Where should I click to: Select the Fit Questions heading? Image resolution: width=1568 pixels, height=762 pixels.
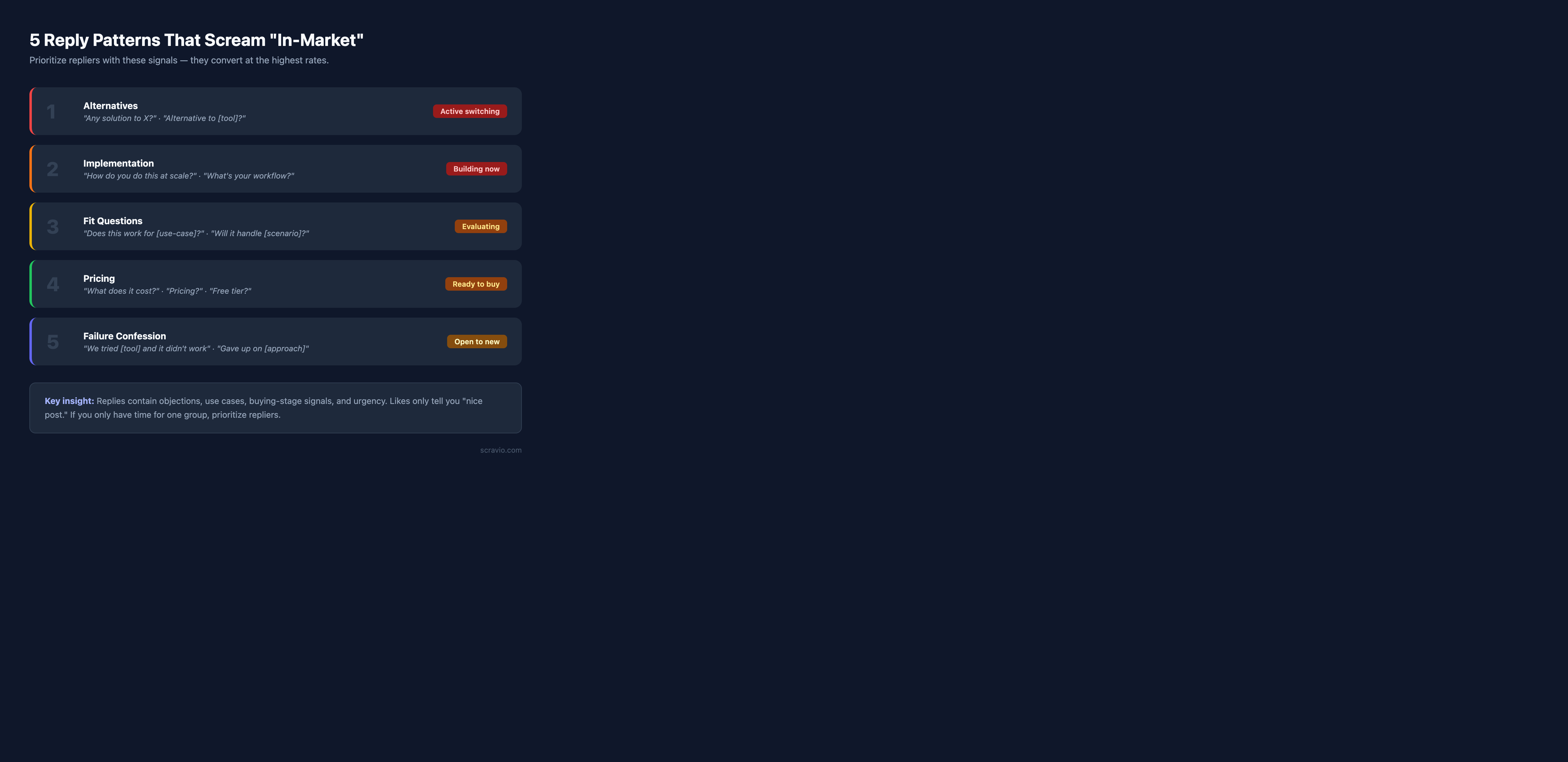[113, 221]
